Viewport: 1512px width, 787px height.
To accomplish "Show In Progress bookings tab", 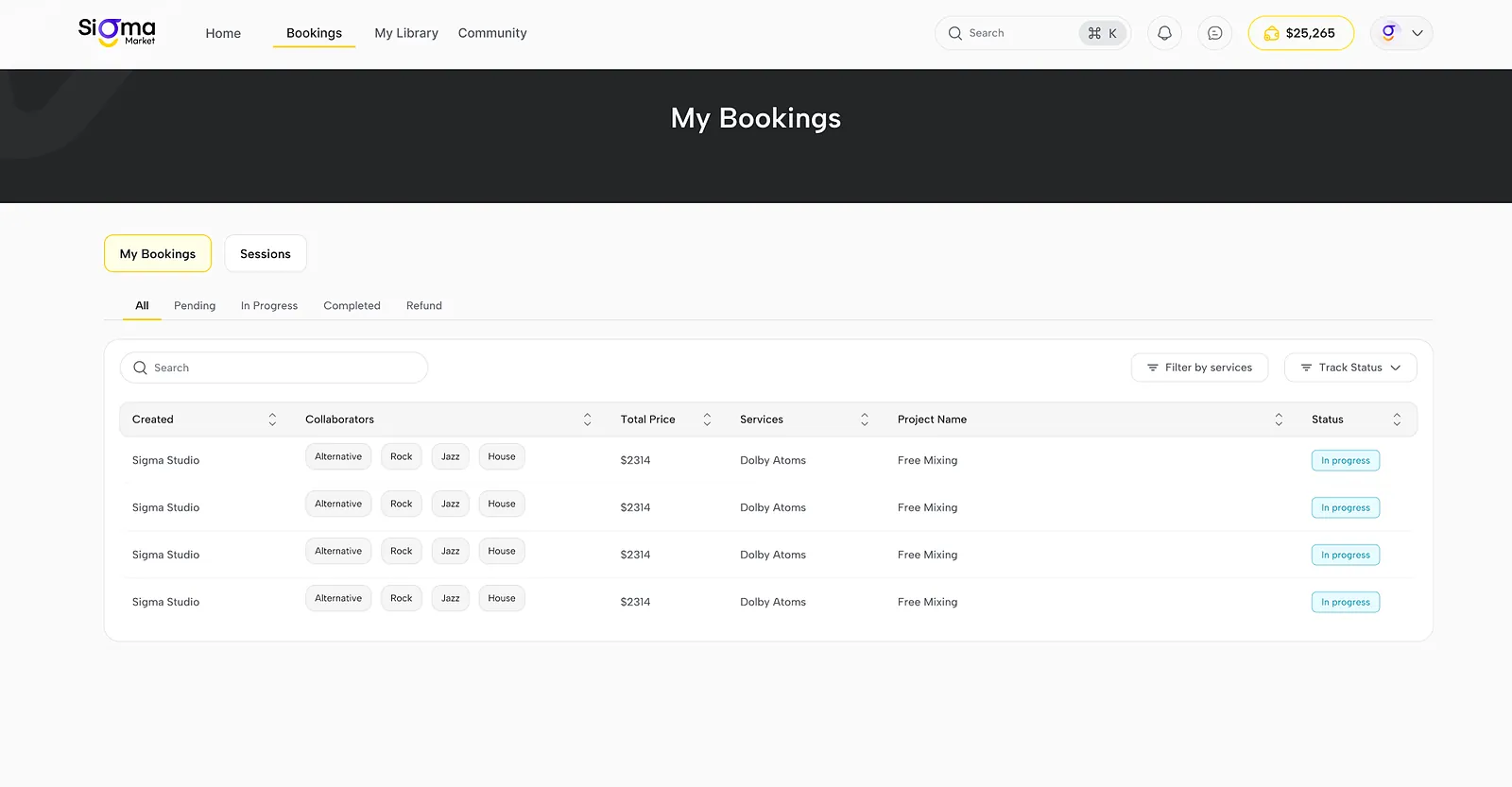I will (269, 305).
